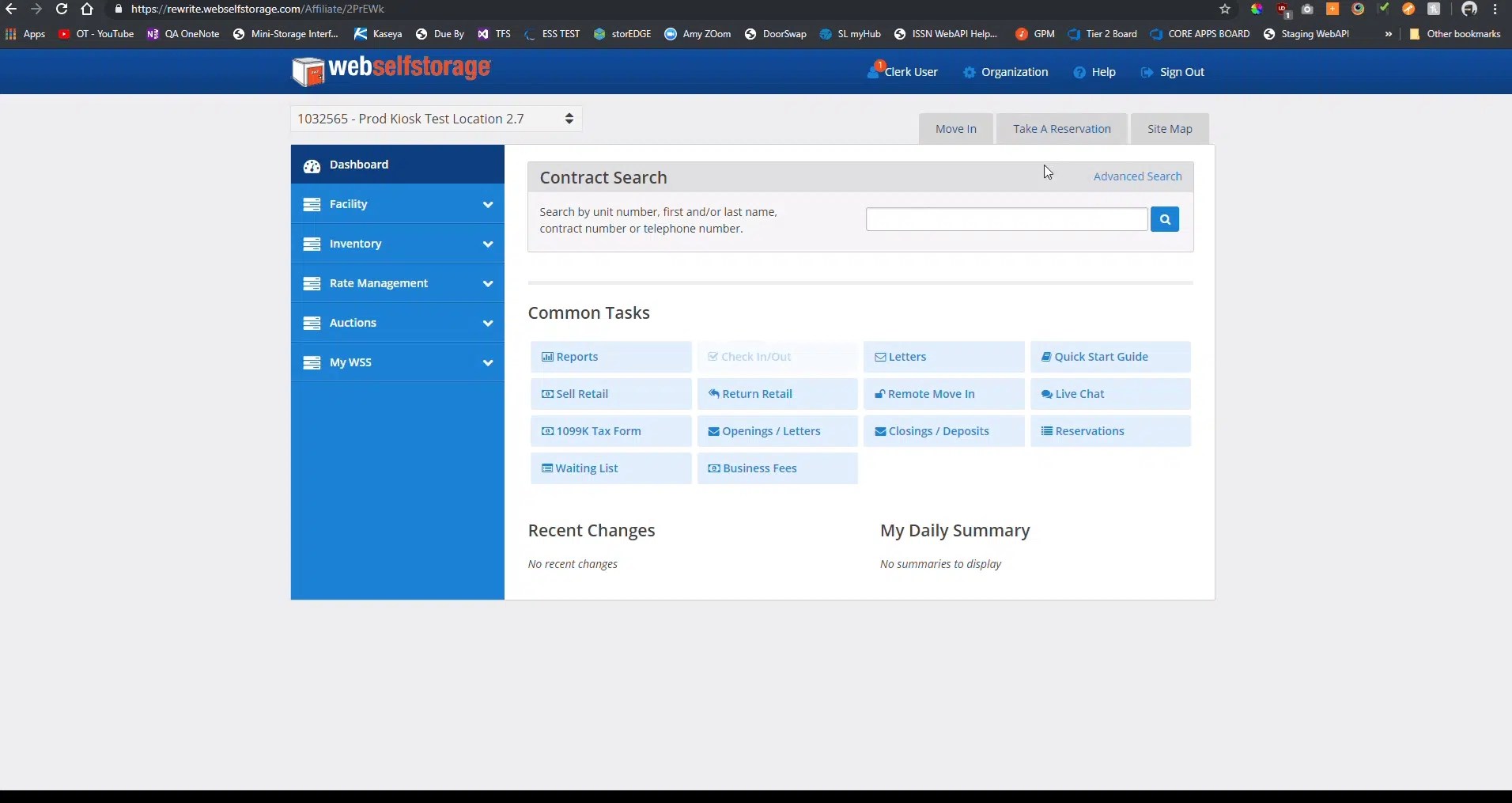This screenshot has height=803, width=1512.
Task: Open the Amy ZOom bookmark icon
Action: pyautogui.click(x=671, y=34)
